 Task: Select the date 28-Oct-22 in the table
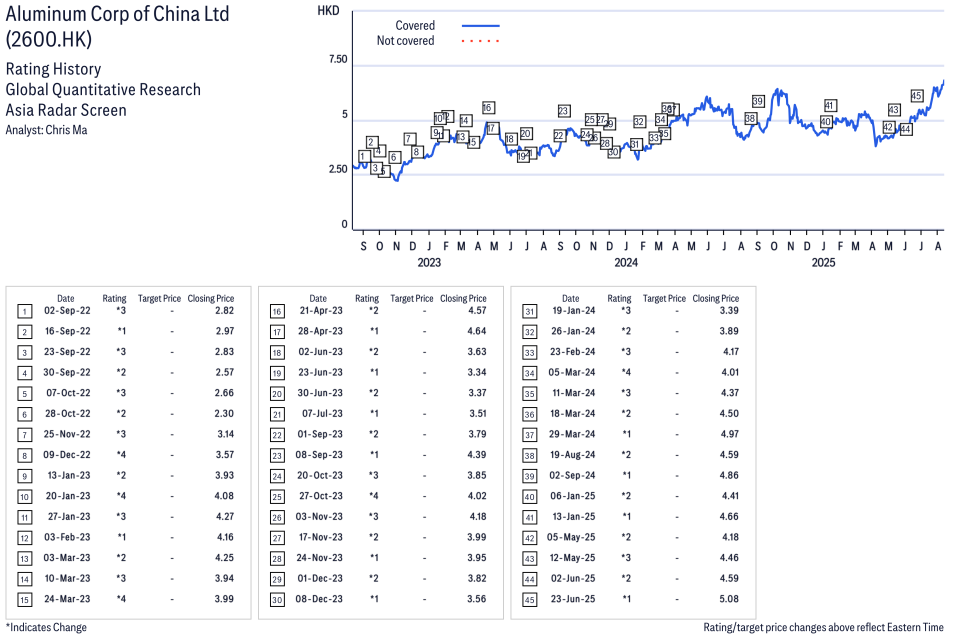(67, 414)
